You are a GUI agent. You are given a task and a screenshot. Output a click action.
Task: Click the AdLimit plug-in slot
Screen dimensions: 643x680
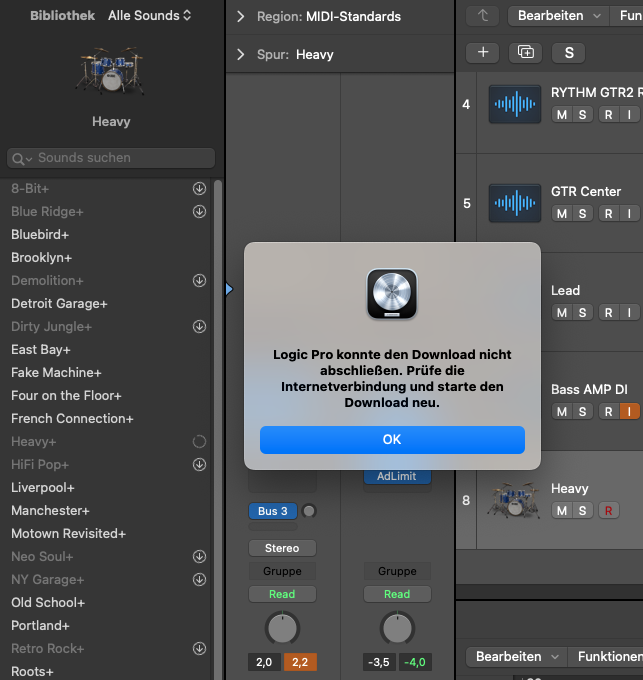pos(397,477)
